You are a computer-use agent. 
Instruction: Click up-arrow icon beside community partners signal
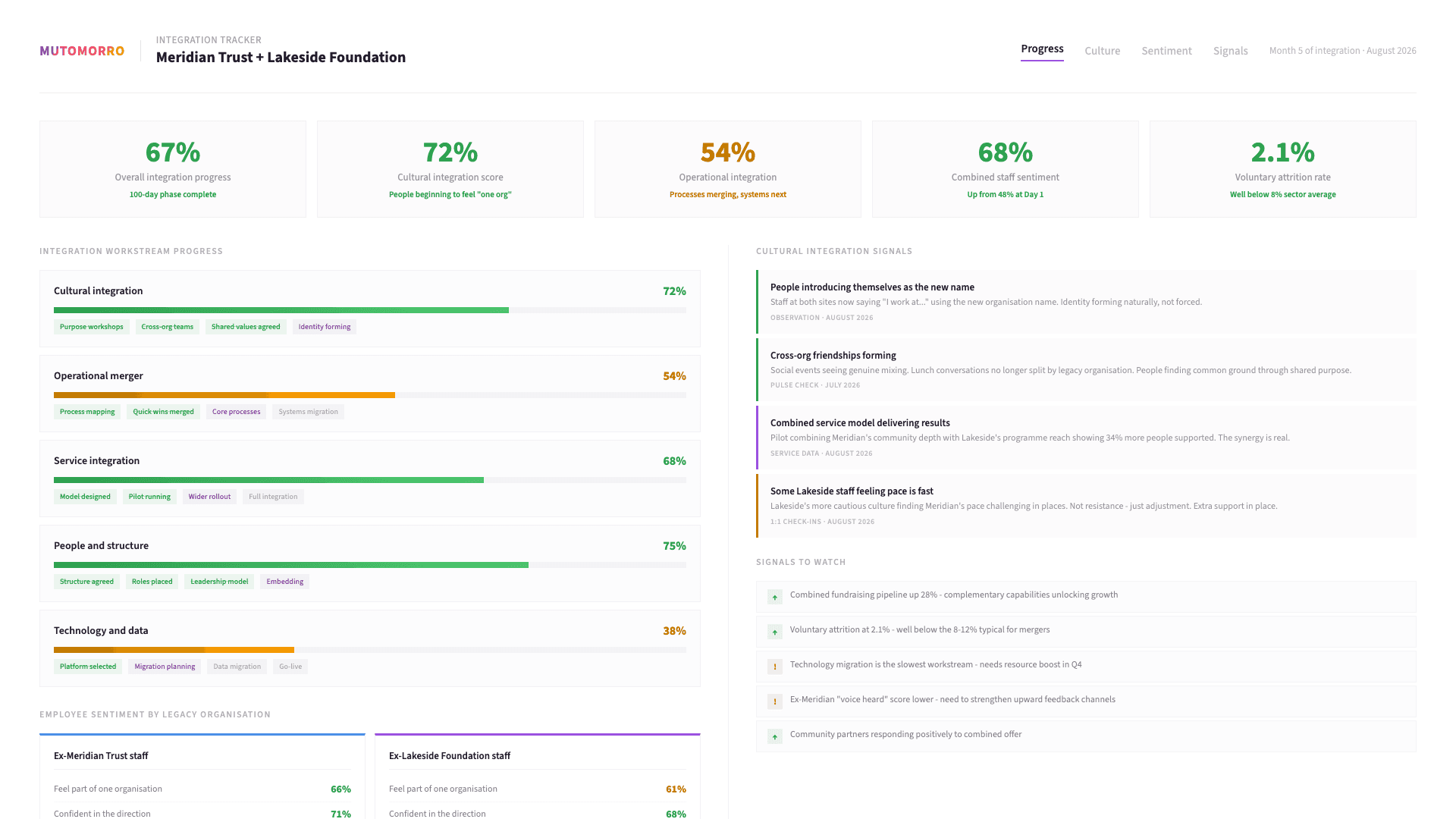[x=774, y=736]
